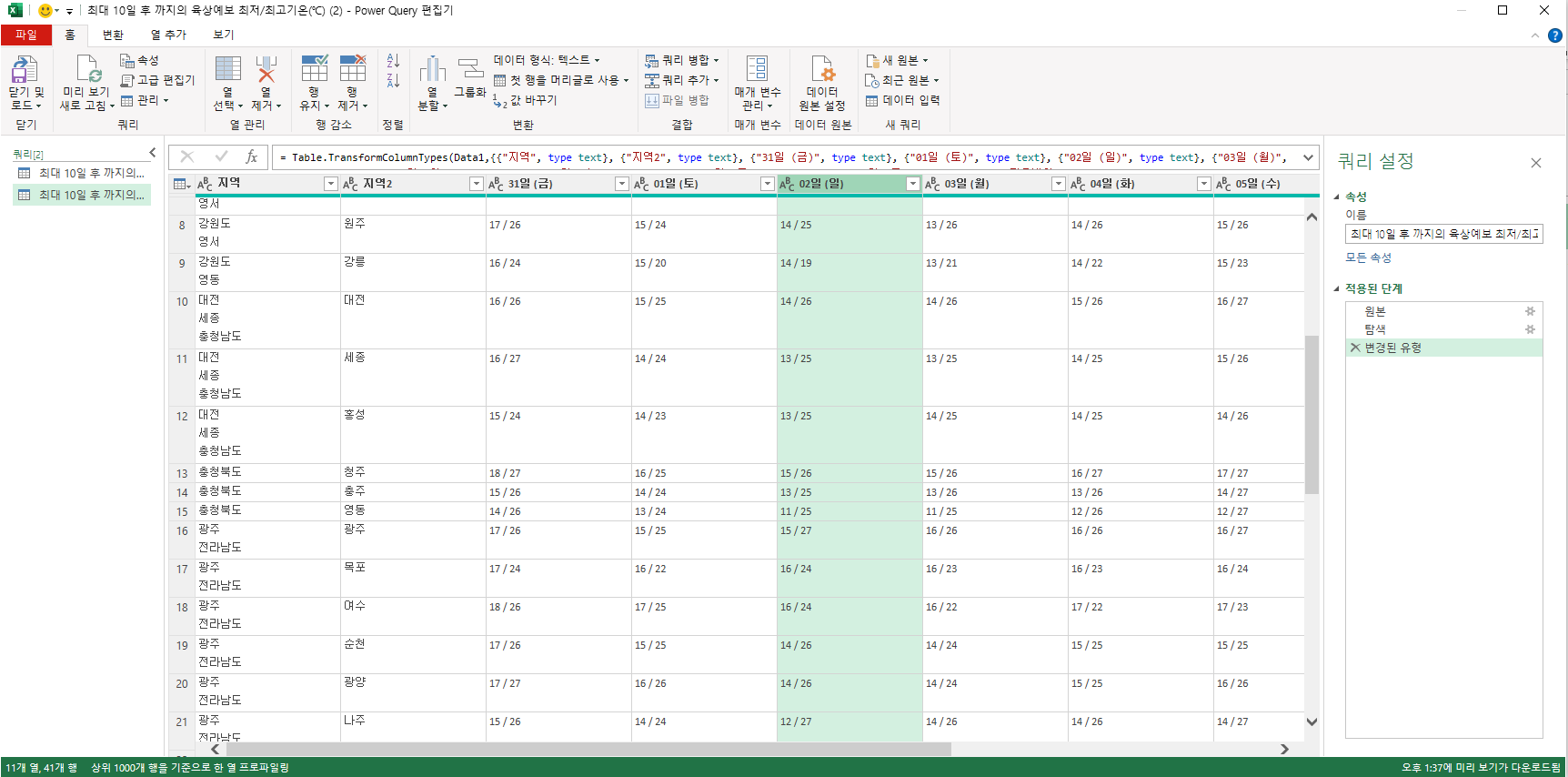Open the Recent Sources (최근 원본) dropdown
The image size is (1568, 777).
click(x=901, y=80)
